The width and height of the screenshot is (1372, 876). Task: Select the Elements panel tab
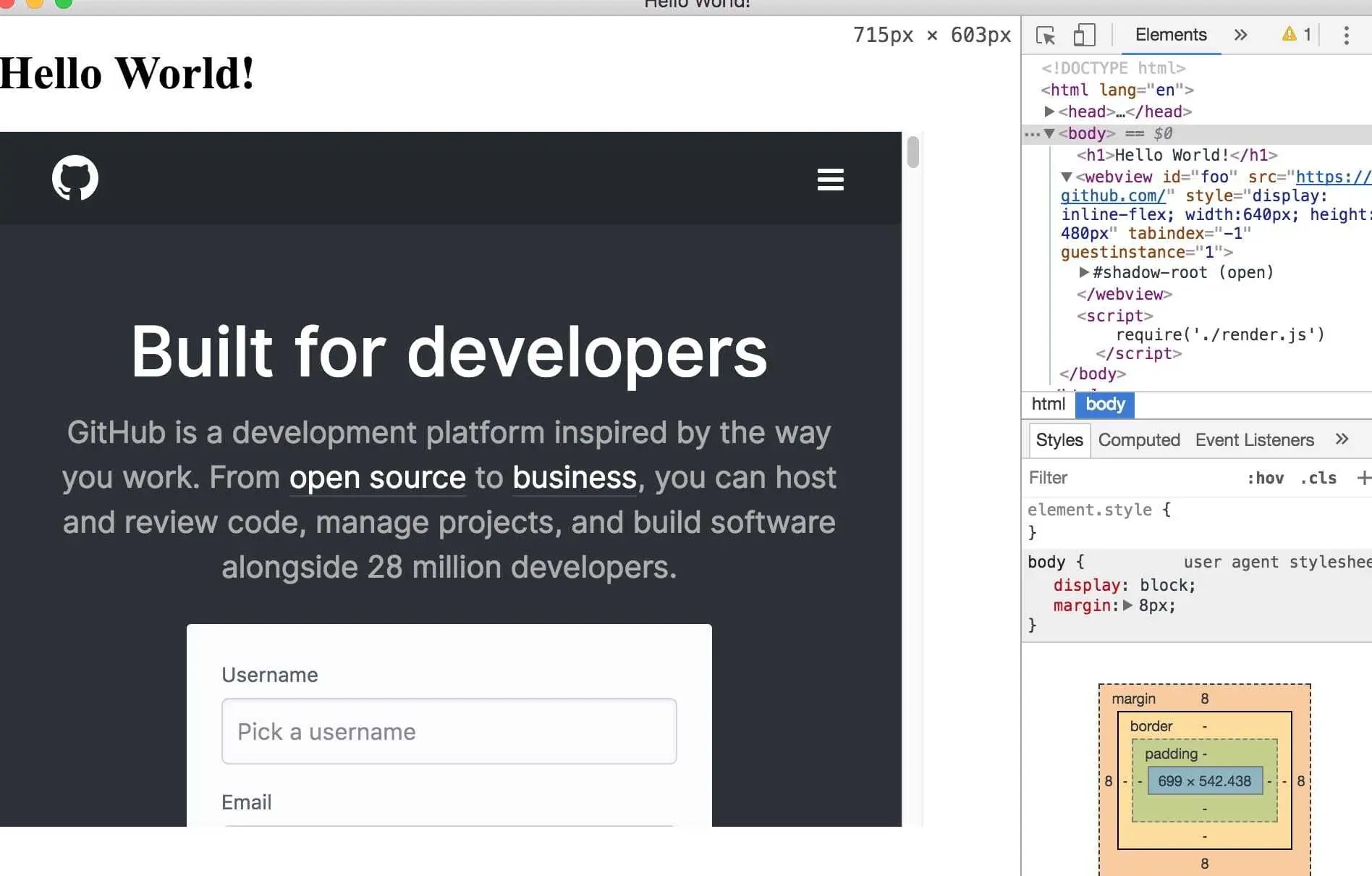[x=1171, y=35]
